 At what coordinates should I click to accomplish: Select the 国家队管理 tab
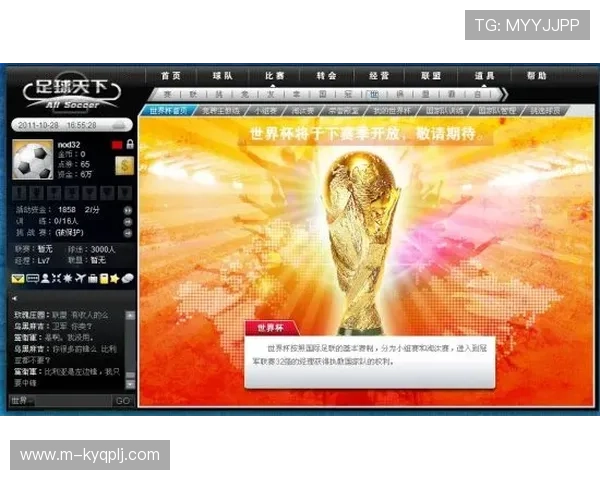click(x=497, y=111)
